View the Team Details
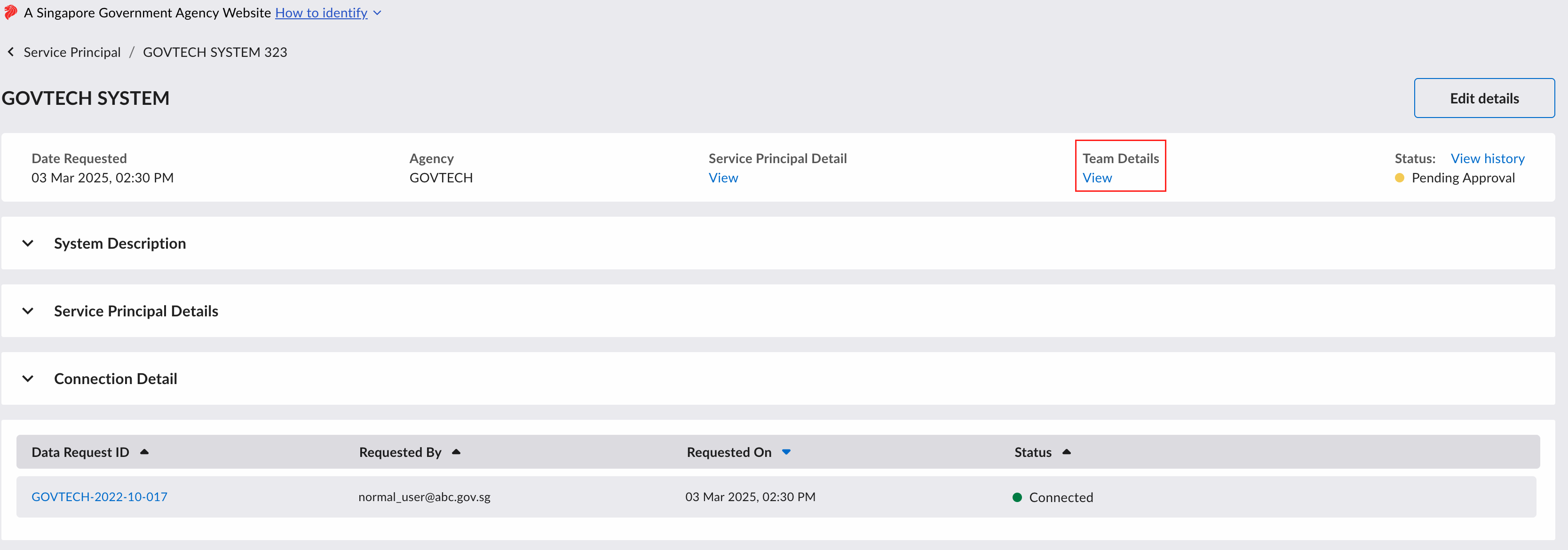 [x=1097, y=178]
